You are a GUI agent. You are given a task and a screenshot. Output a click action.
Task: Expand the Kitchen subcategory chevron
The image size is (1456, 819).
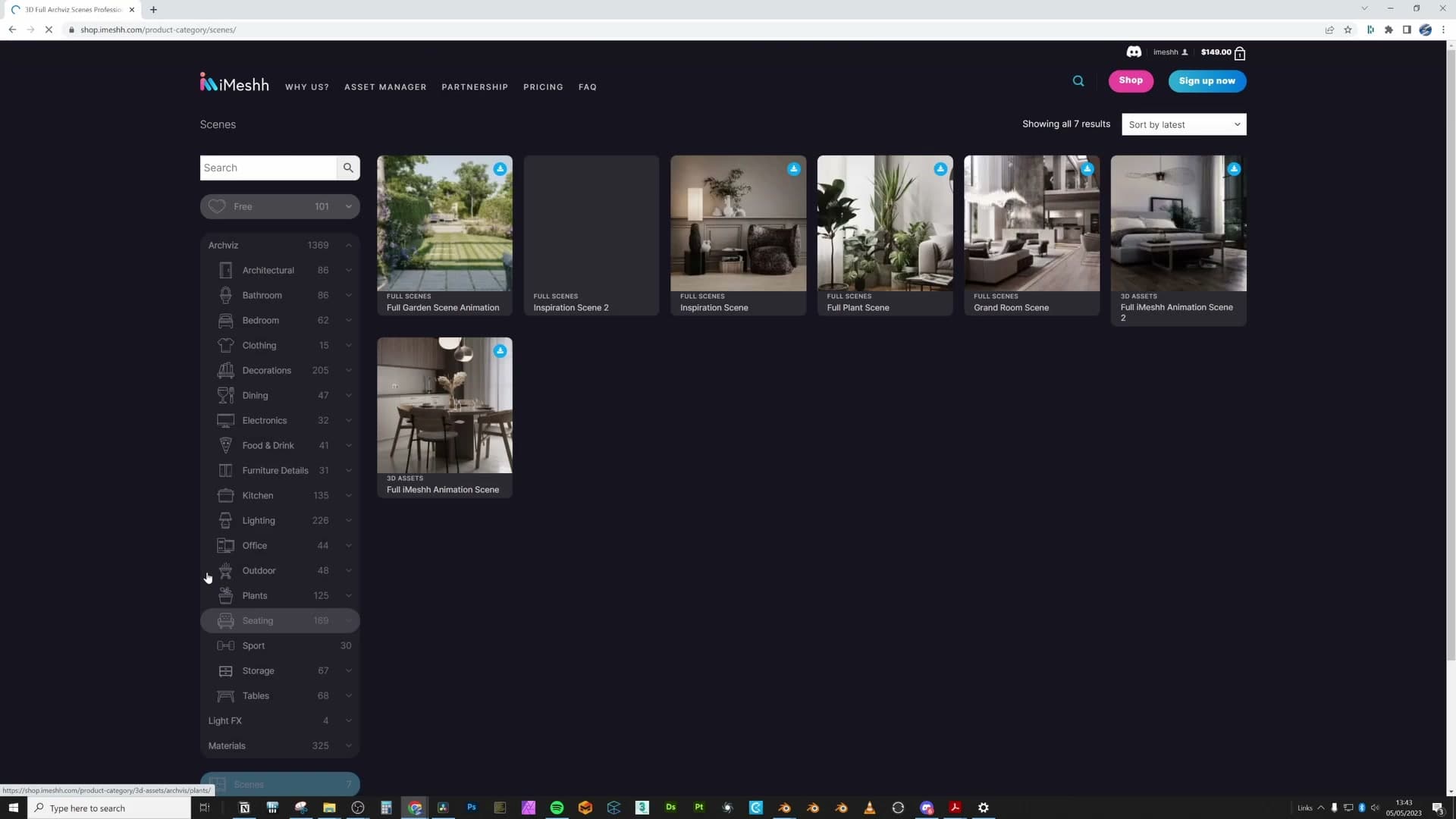(x=349, y=495)
